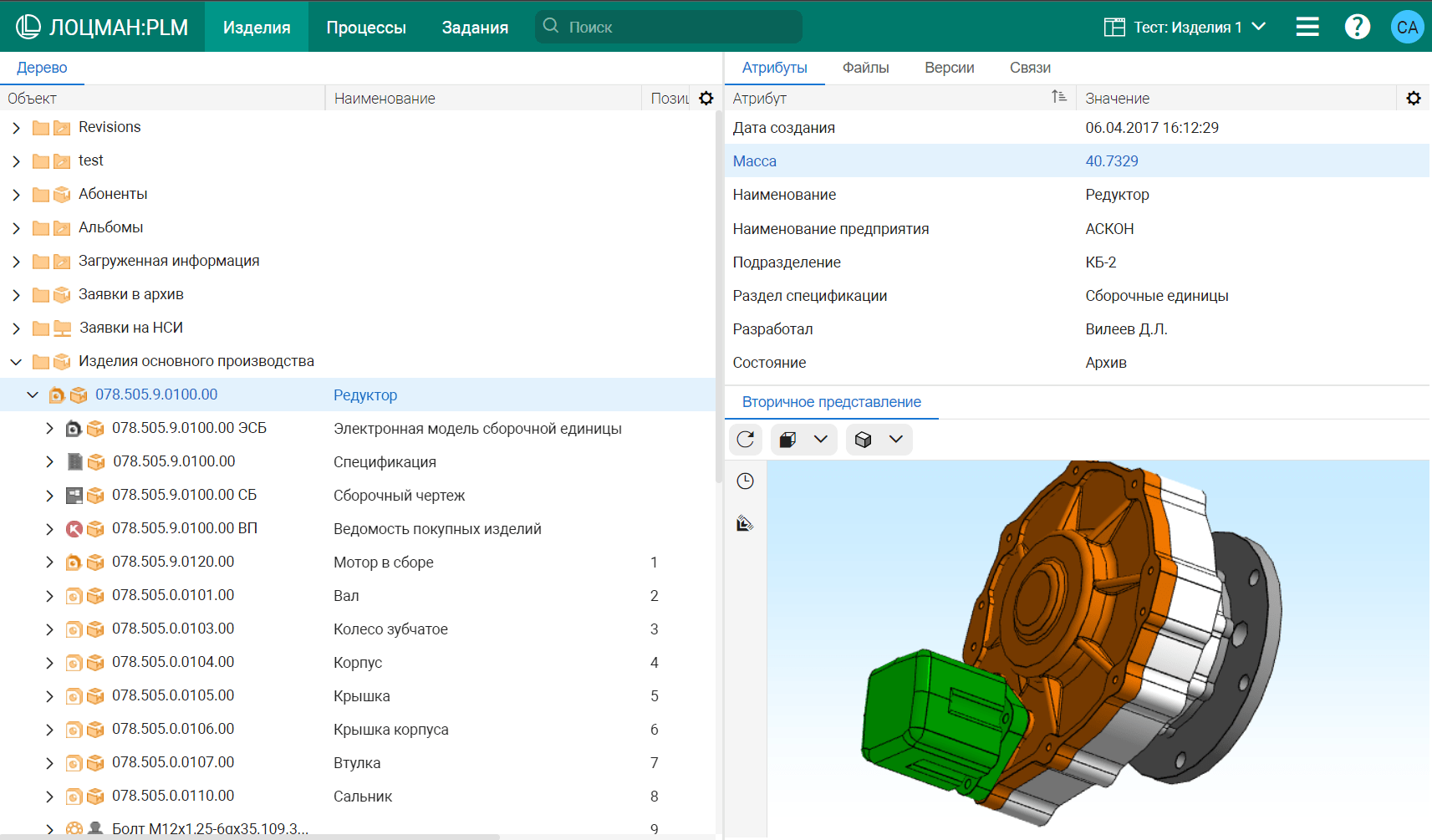Image resolution: width=1432 pixels, height=840 pixels.
Task: Click the Поиск search field
Action: (669, 27)
